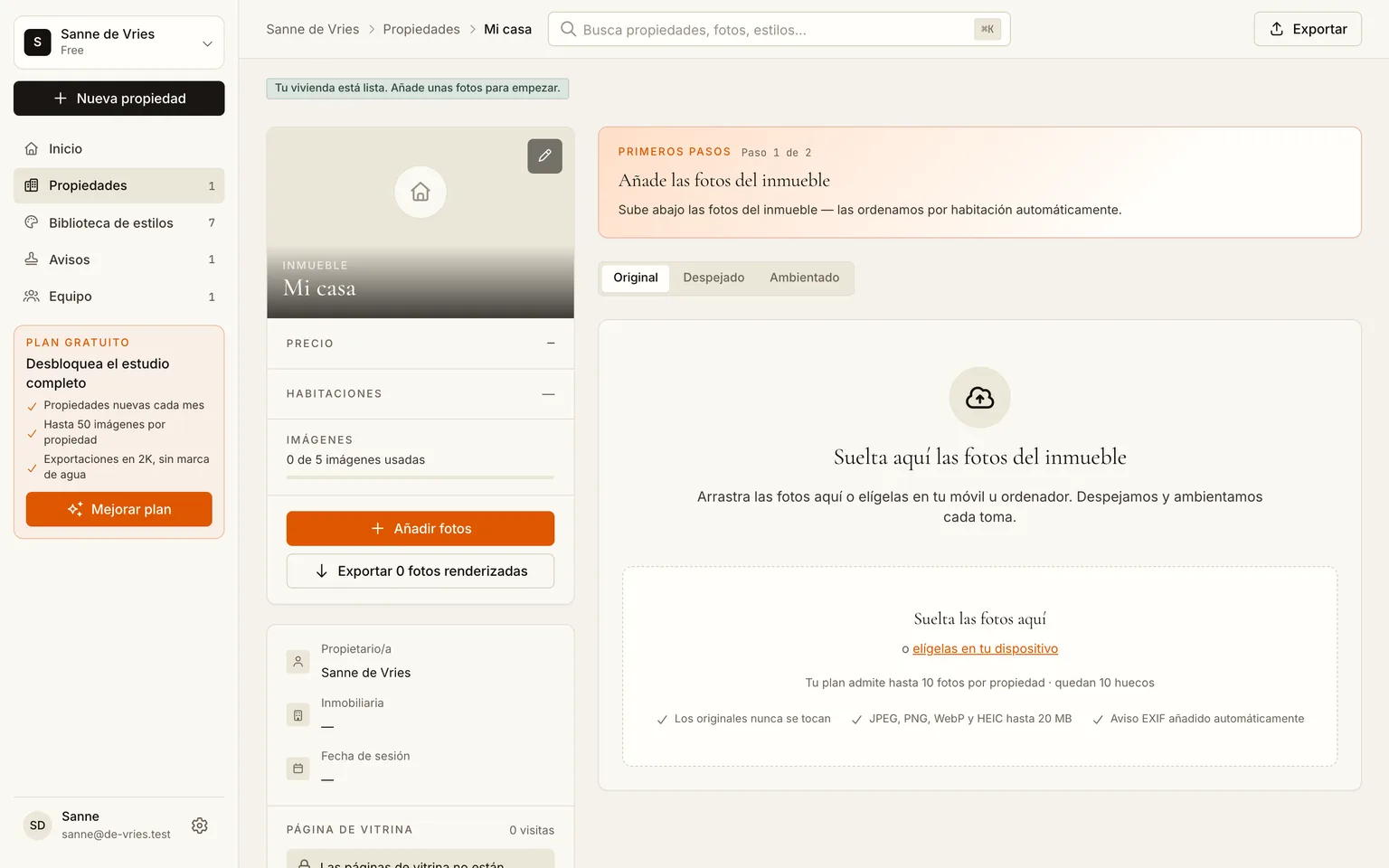Screen dimensions: 1389x868
Task: Click the Inmobiliaria building icon
Action: [x=298, y=715]
